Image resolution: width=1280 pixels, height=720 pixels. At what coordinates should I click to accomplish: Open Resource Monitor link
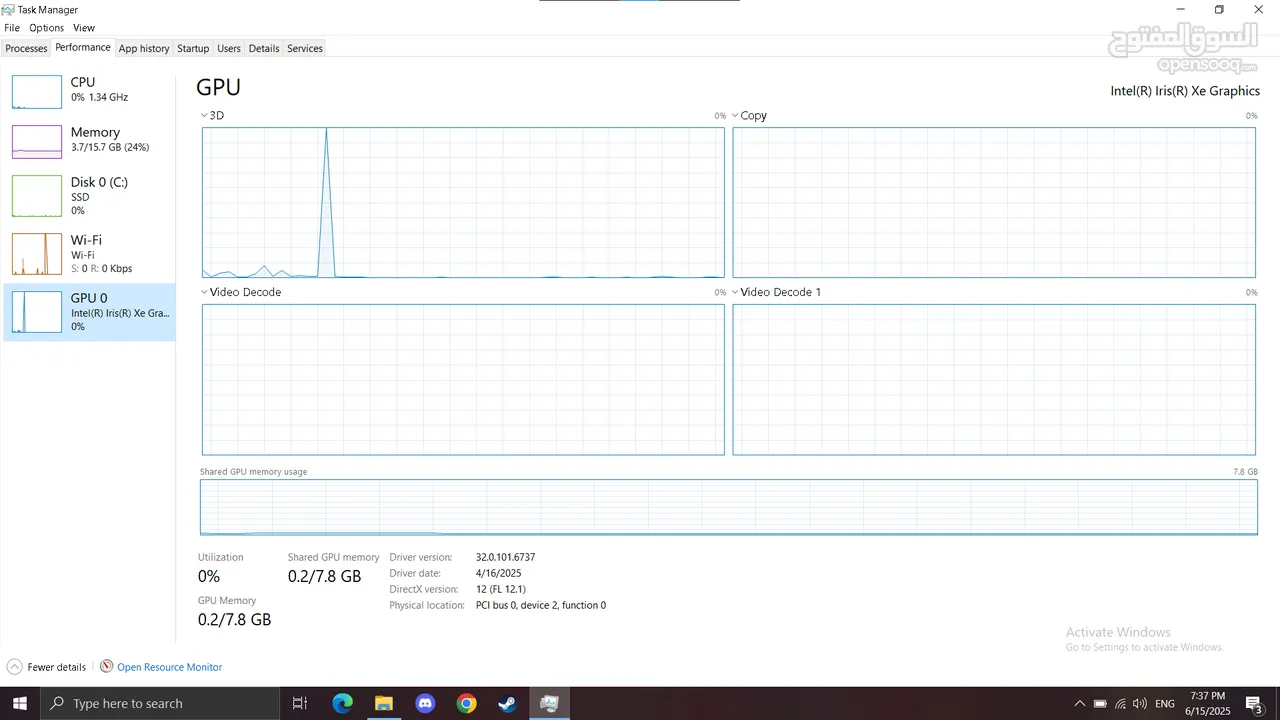click(x=169, y=667)
